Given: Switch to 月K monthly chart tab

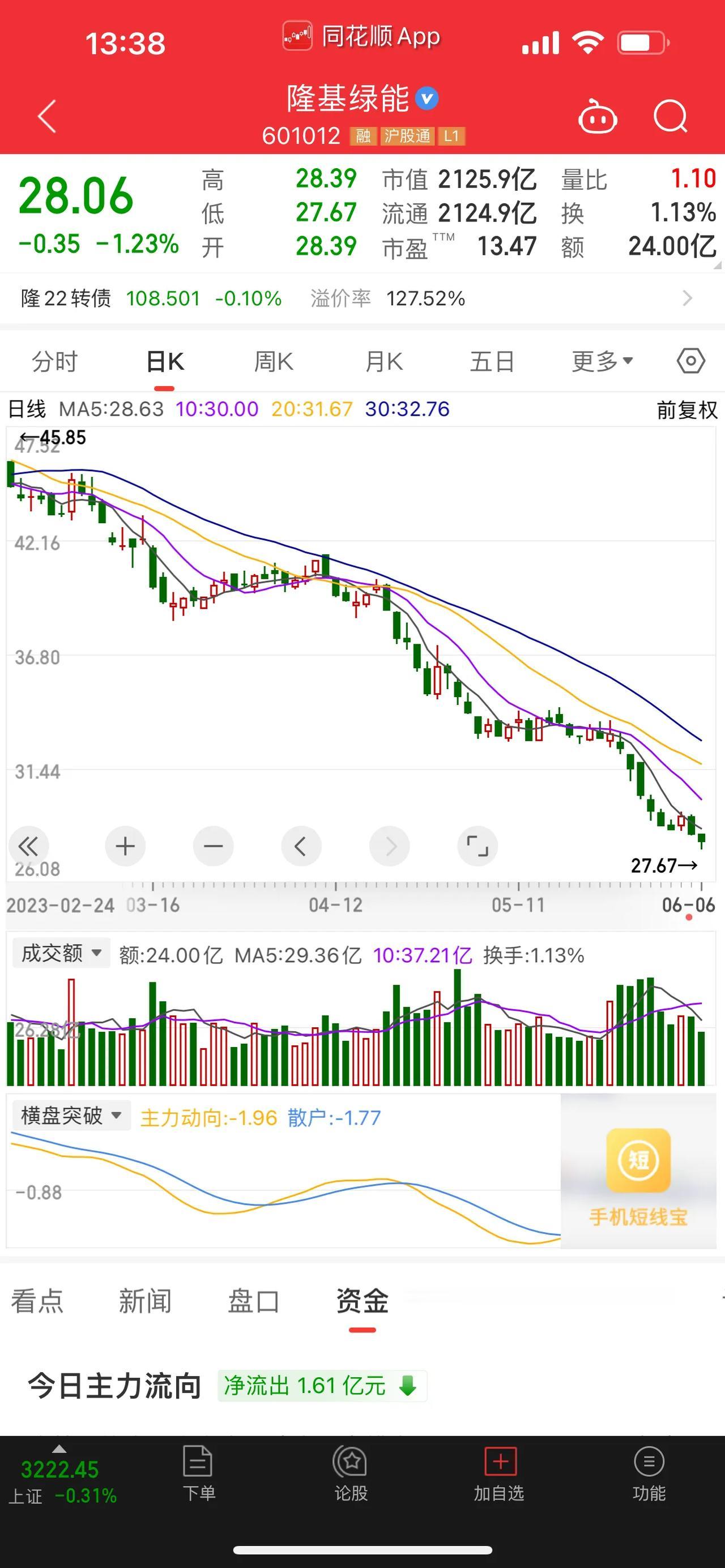Looking at the screenshot, I should [x=383, y=362].
